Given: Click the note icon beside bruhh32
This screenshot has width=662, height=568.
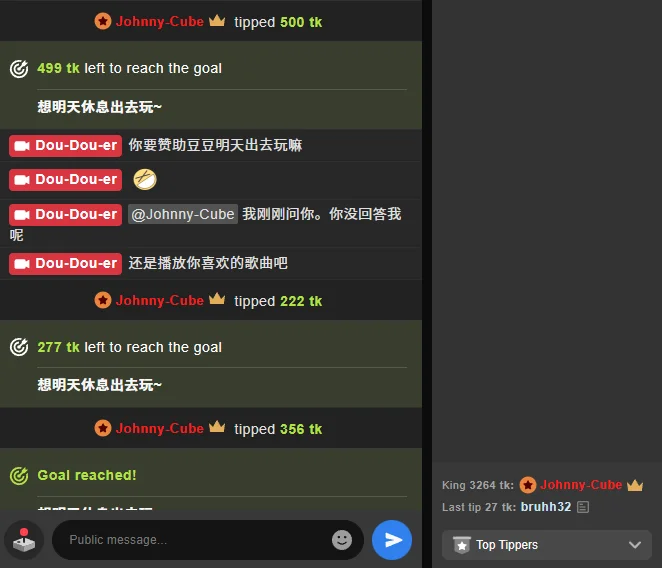Looking at the screenshot, I should (583, 507).
